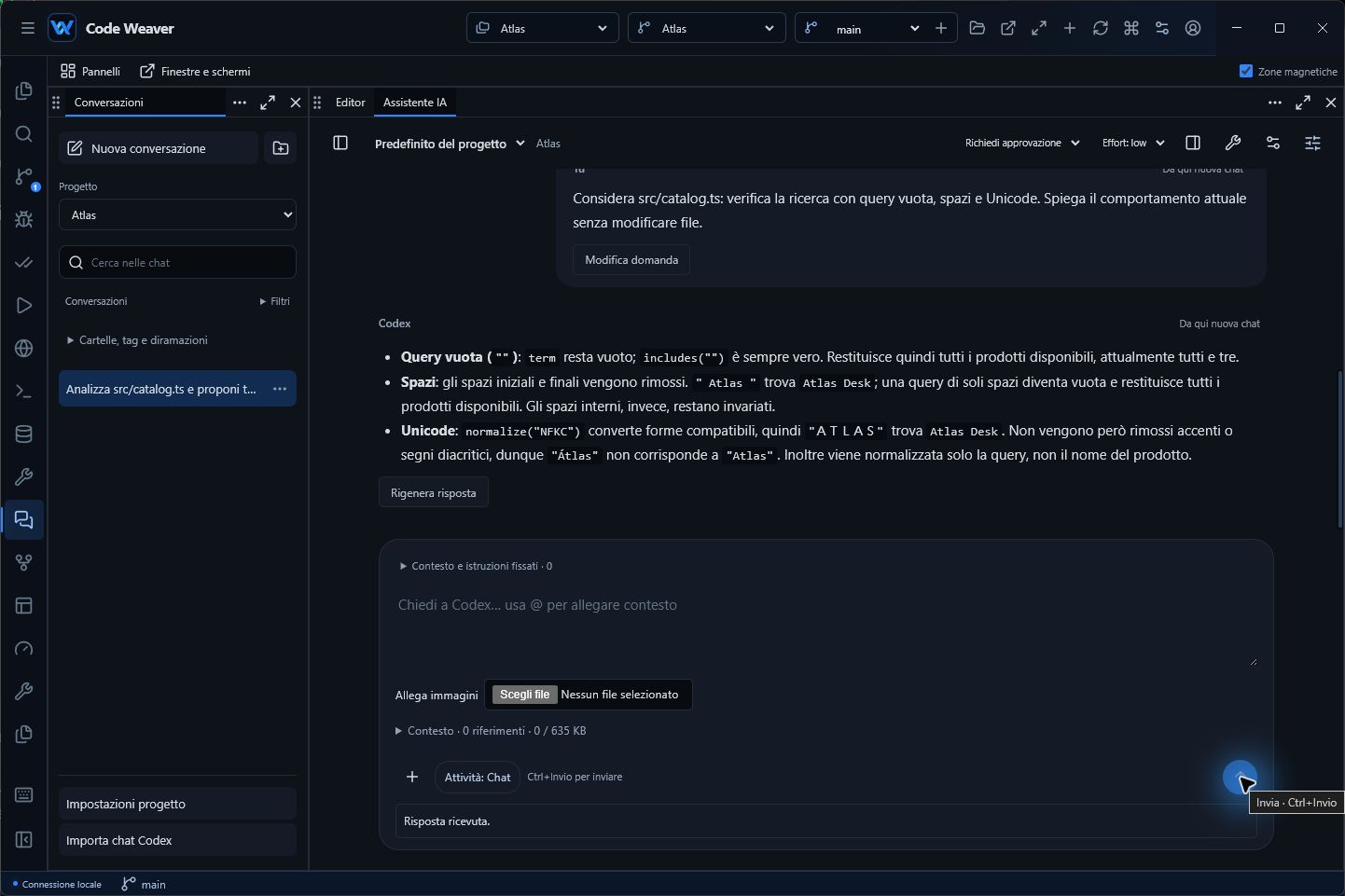
Task: Click Rigenera risposta button
Action: 434,492
